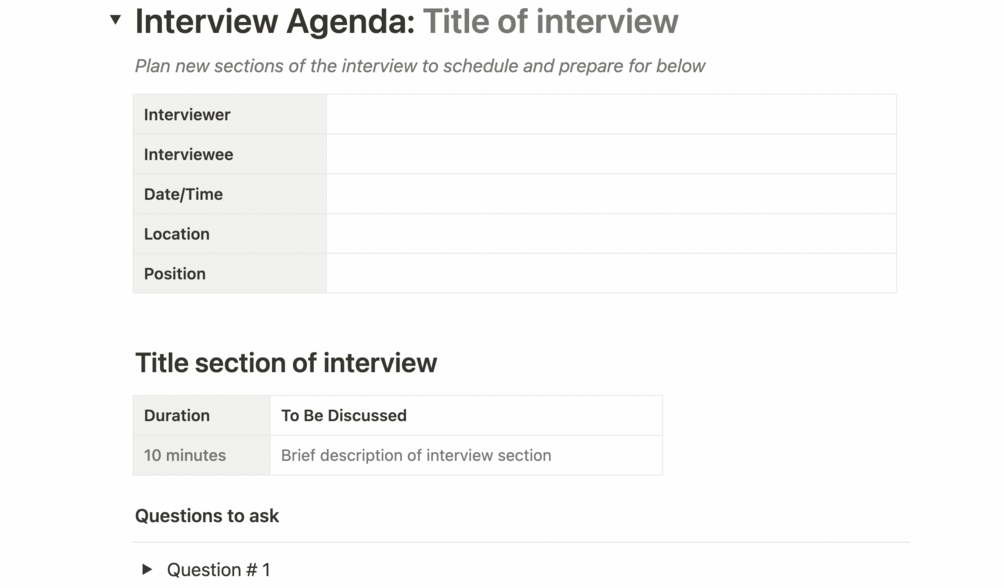This screenshot has width=1005, height=588.
Task: Click the blank cell next to Date/Time
Action: coord(610,194)
